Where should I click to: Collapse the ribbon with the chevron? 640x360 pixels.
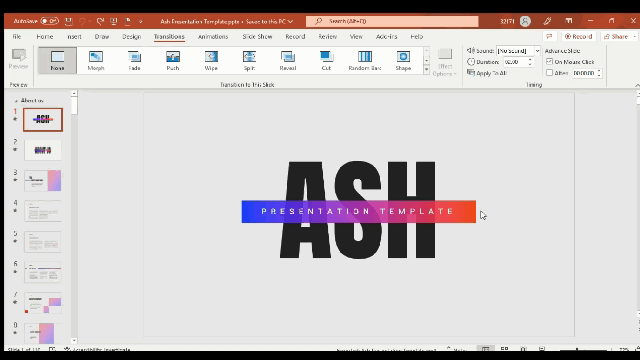637,85
